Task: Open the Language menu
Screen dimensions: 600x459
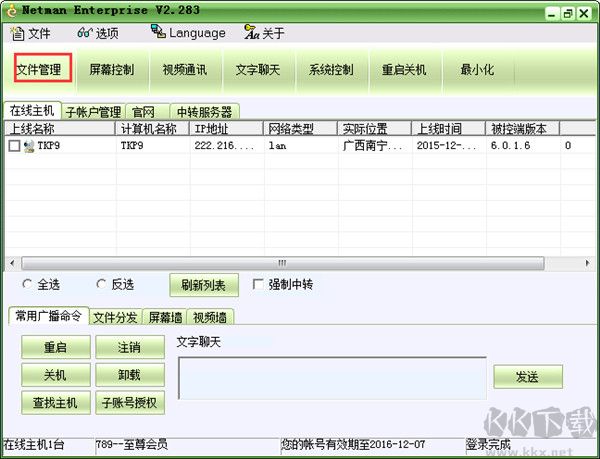Action: (188, 33)
